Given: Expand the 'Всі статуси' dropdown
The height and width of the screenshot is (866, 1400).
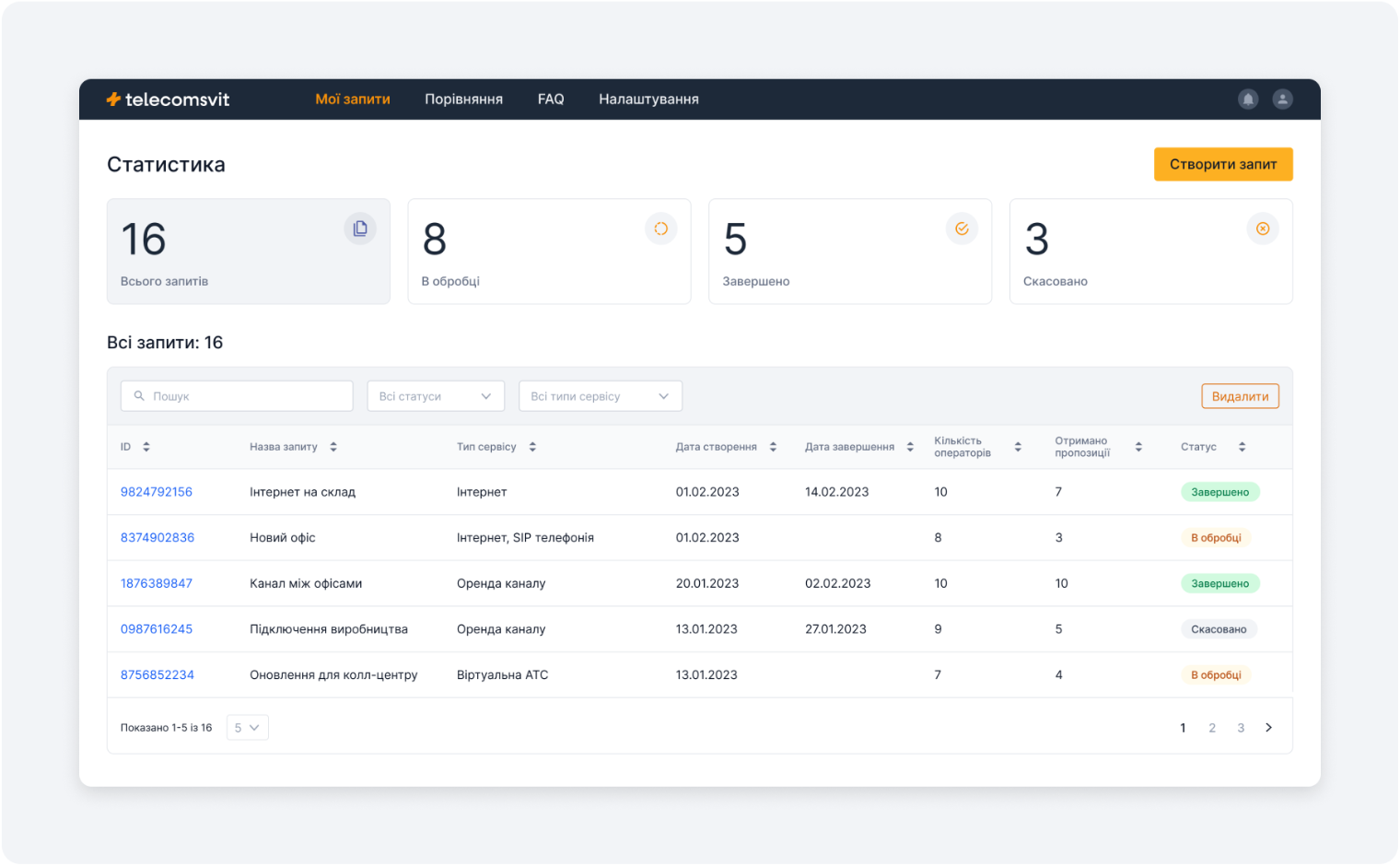Looking at the screenshot, I should [x=436, y=396].
